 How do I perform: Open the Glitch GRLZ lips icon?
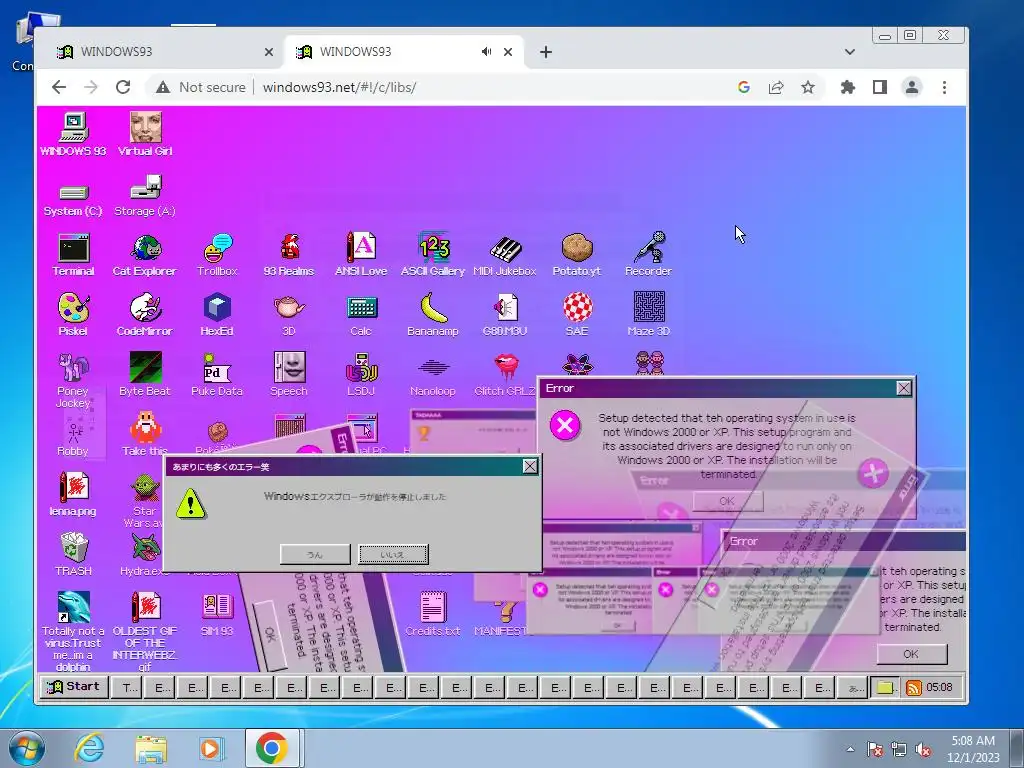(x=506, y=368)
